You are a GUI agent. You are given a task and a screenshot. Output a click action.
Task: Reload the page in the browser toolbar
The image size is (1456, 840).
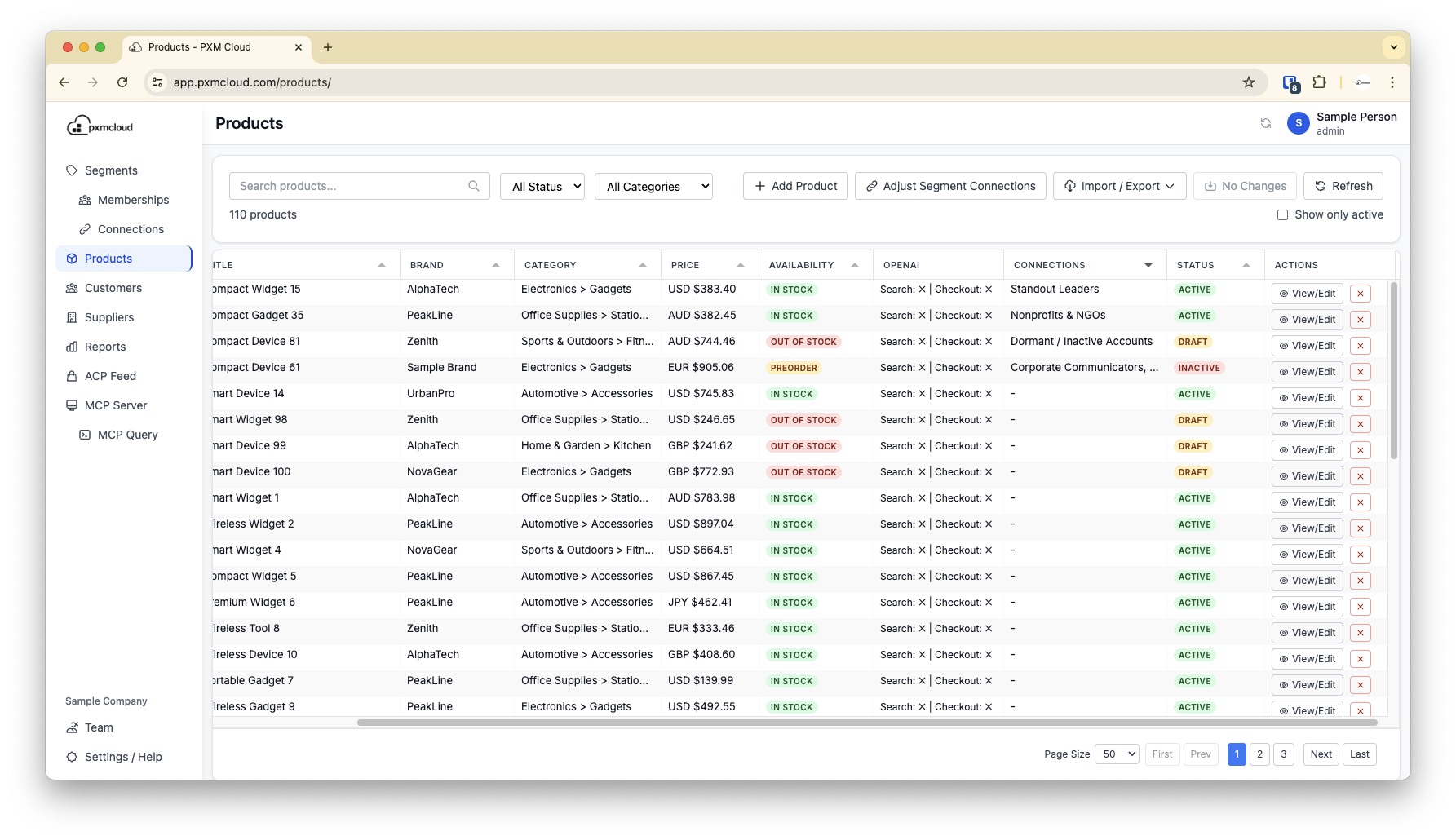(122, 82)
